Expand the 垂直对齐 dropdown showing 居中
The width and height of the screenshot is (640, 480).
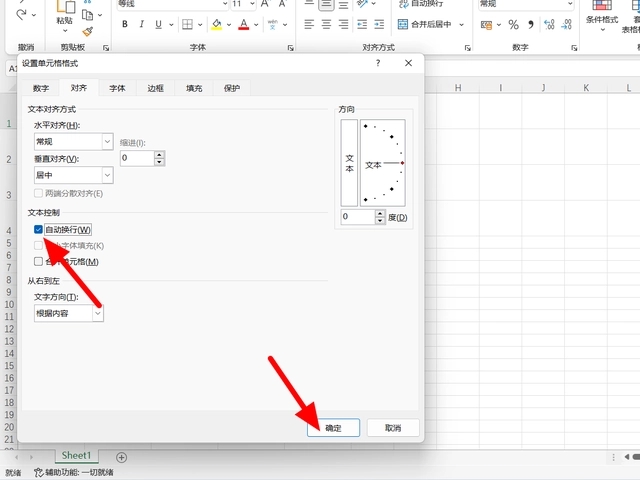73,175
